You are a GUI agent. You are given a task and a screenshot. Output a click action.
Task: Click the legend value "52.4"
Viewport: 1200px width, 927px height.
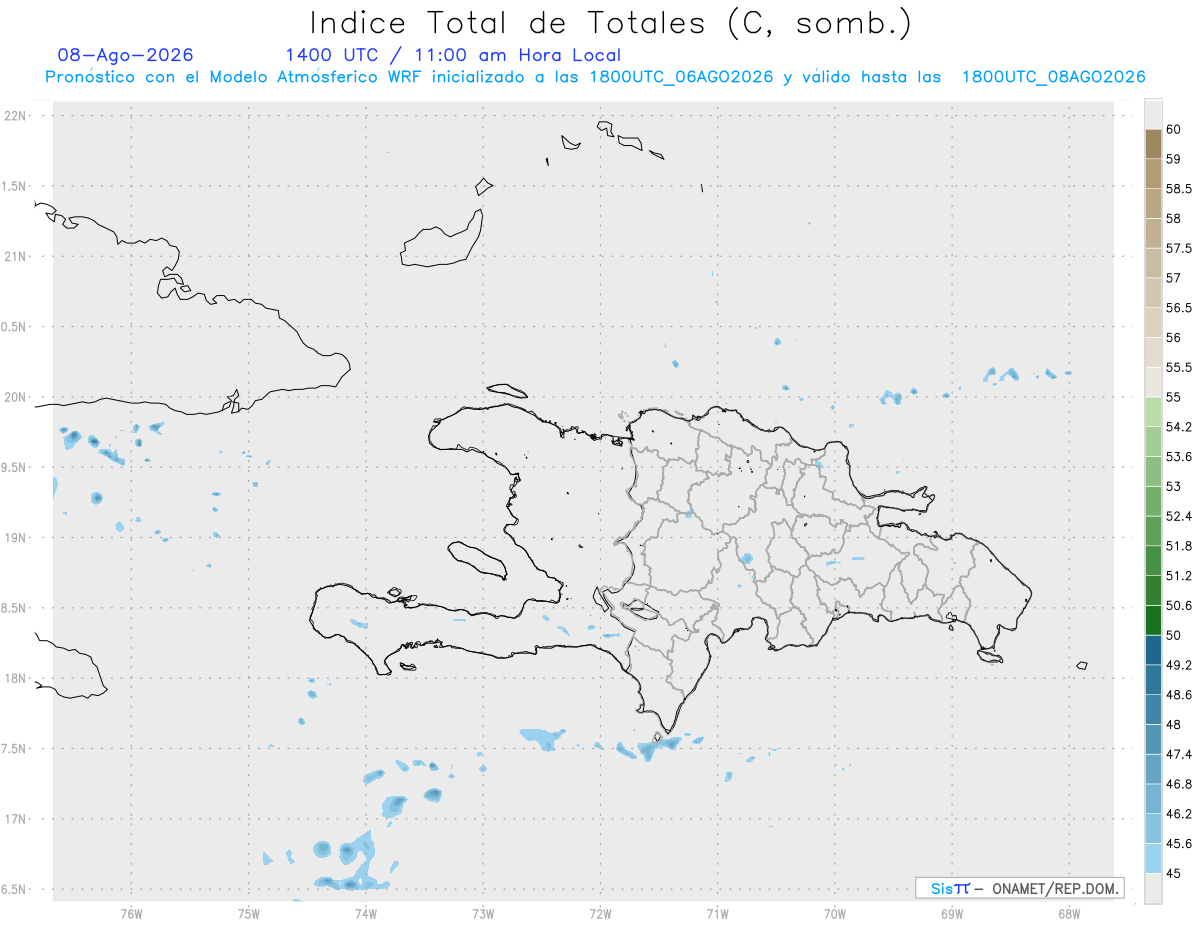[x=1178, y=516]
